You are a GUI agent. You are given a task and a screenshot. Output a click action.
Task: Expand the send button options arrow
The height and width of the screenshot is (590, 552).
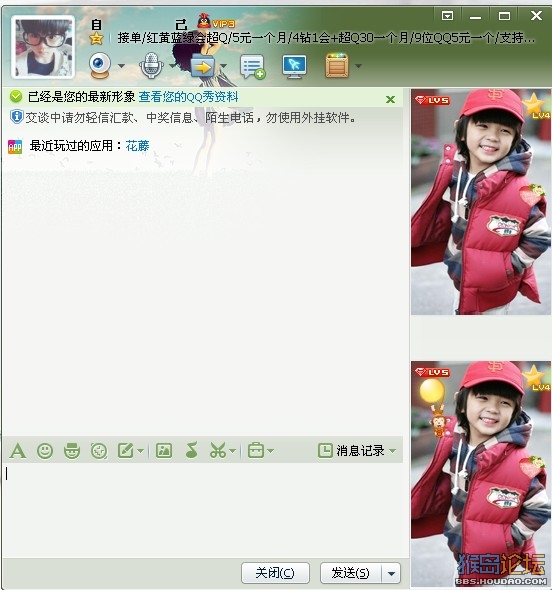pyautogui.click(x=391, y=573)
